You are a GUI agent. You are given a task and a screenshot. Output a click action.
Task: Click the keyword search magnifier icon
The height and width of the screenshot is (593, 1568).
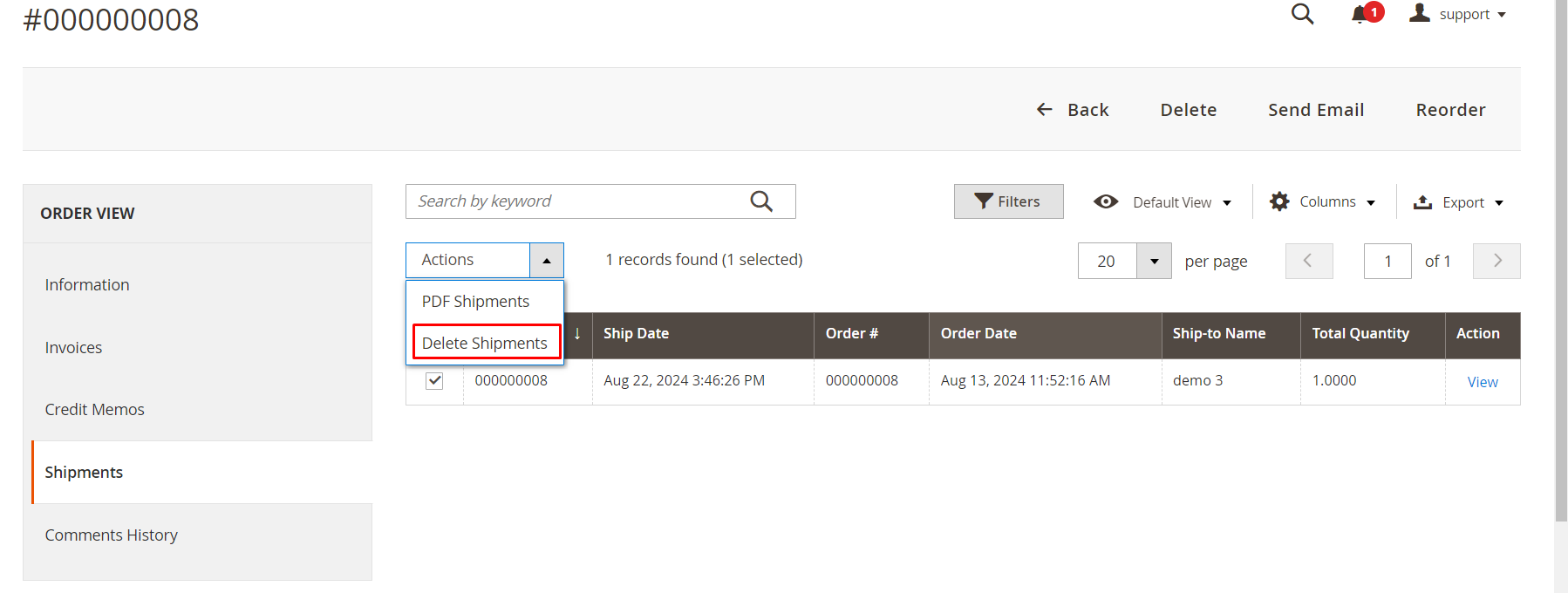pos(761,201)
